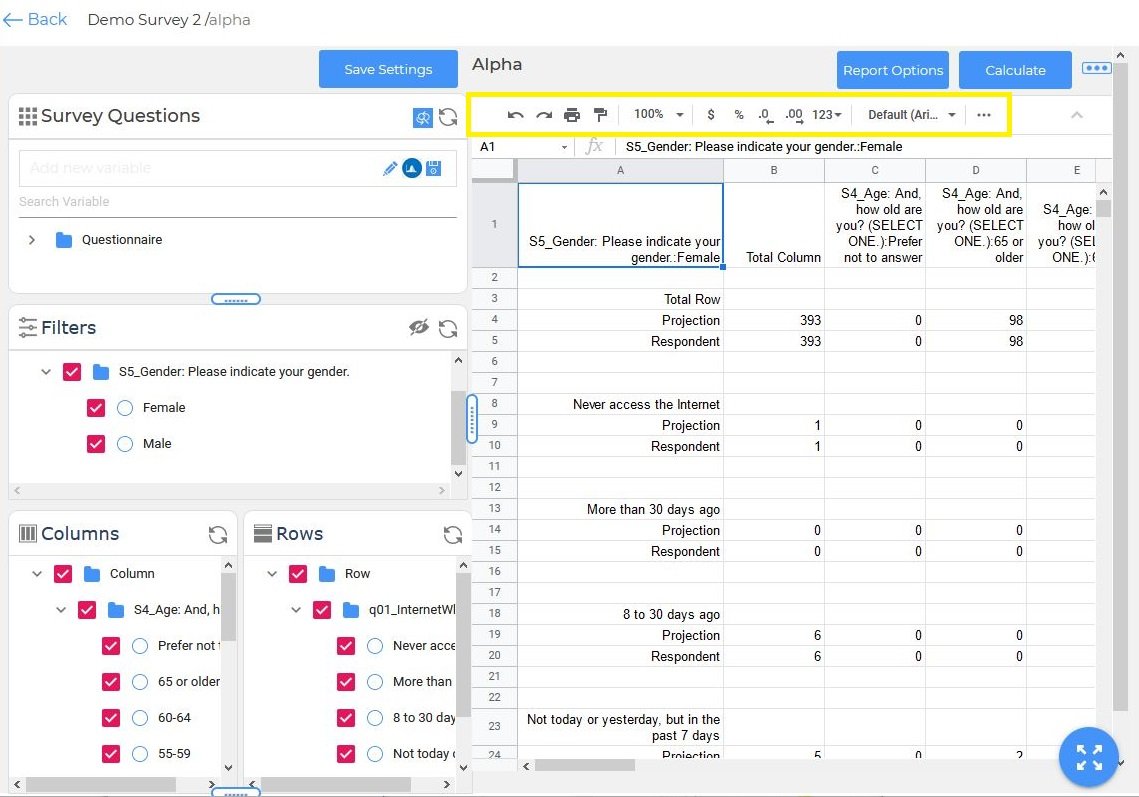The height and width of the screenshot is (797, 1139).
Task: Select column D header in spreadsheet
Action: click(976, 170)
